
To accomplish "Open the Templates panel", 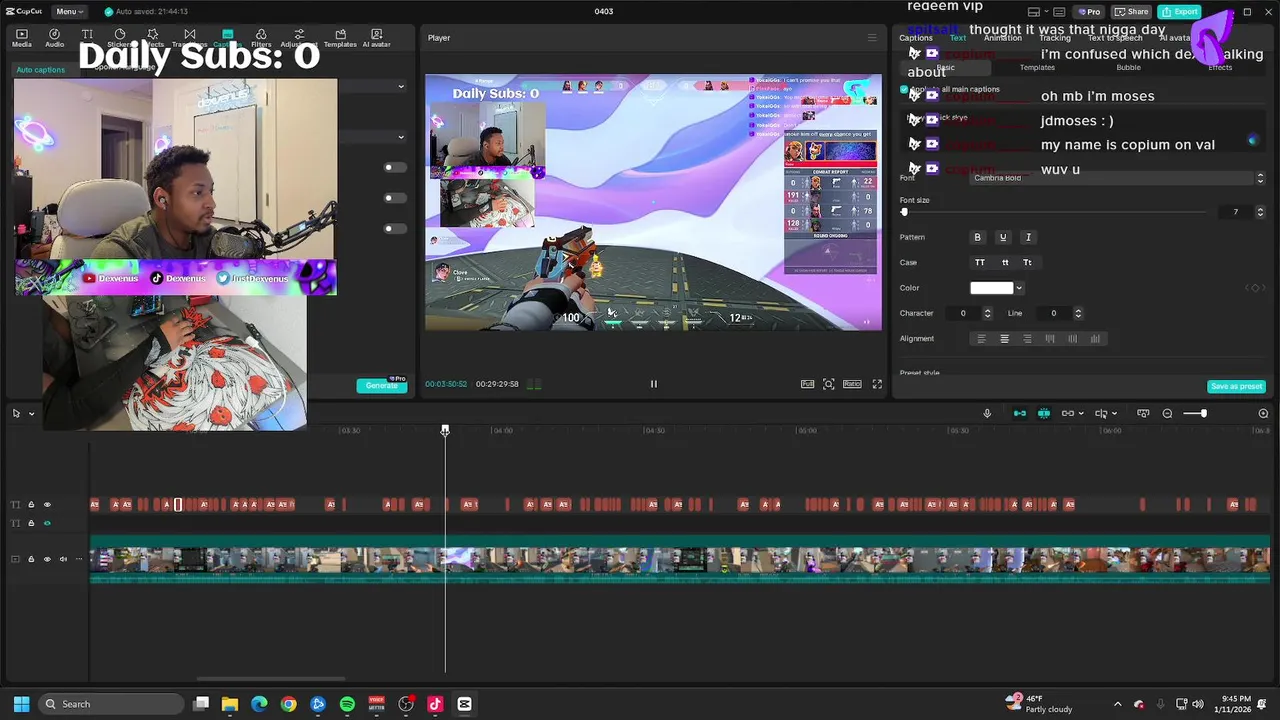I will [x=340, y=38].
